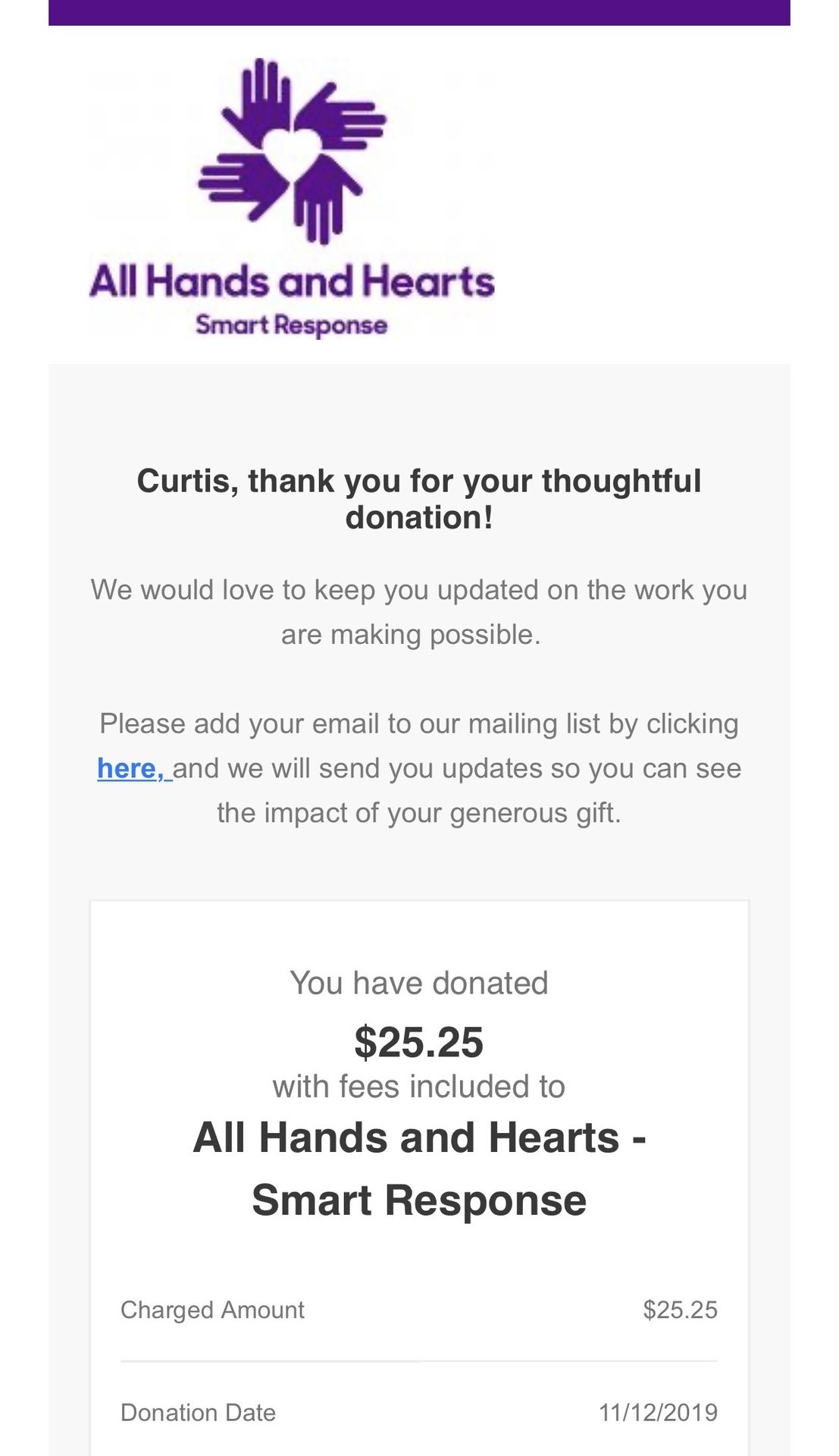Click the "with fees included to" text
839x1456 pixels.
[x=419, y=1087]
